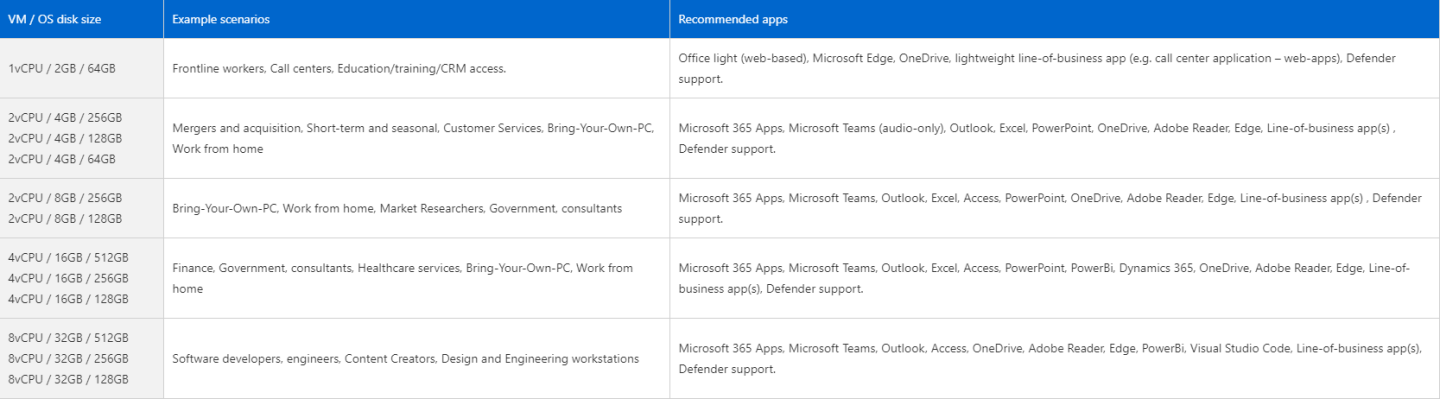Select the 2vCPU / 4GB / 128GB entry

[65, 138]
